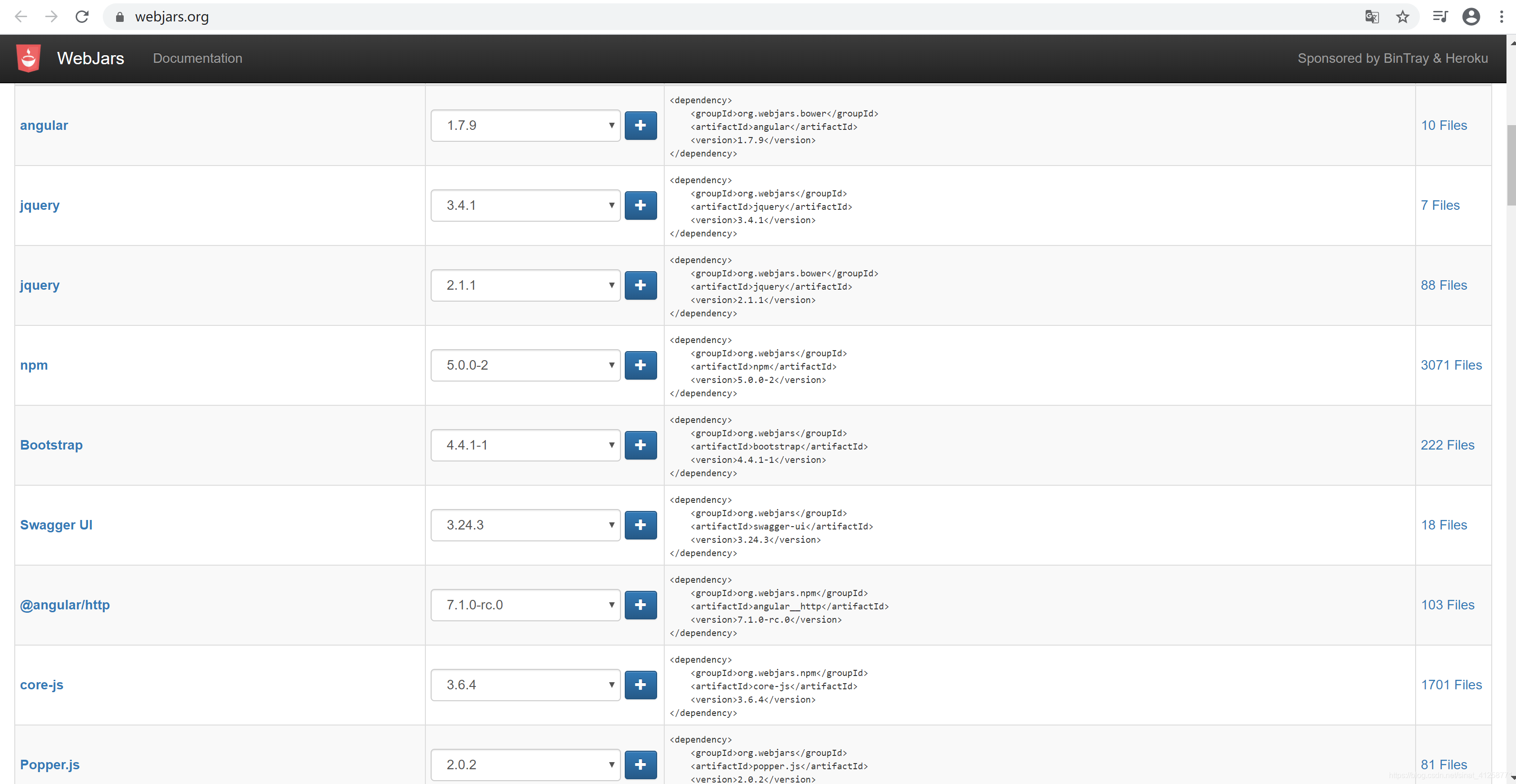Click the plus button for Swagger UI row

tap(640, 525)
